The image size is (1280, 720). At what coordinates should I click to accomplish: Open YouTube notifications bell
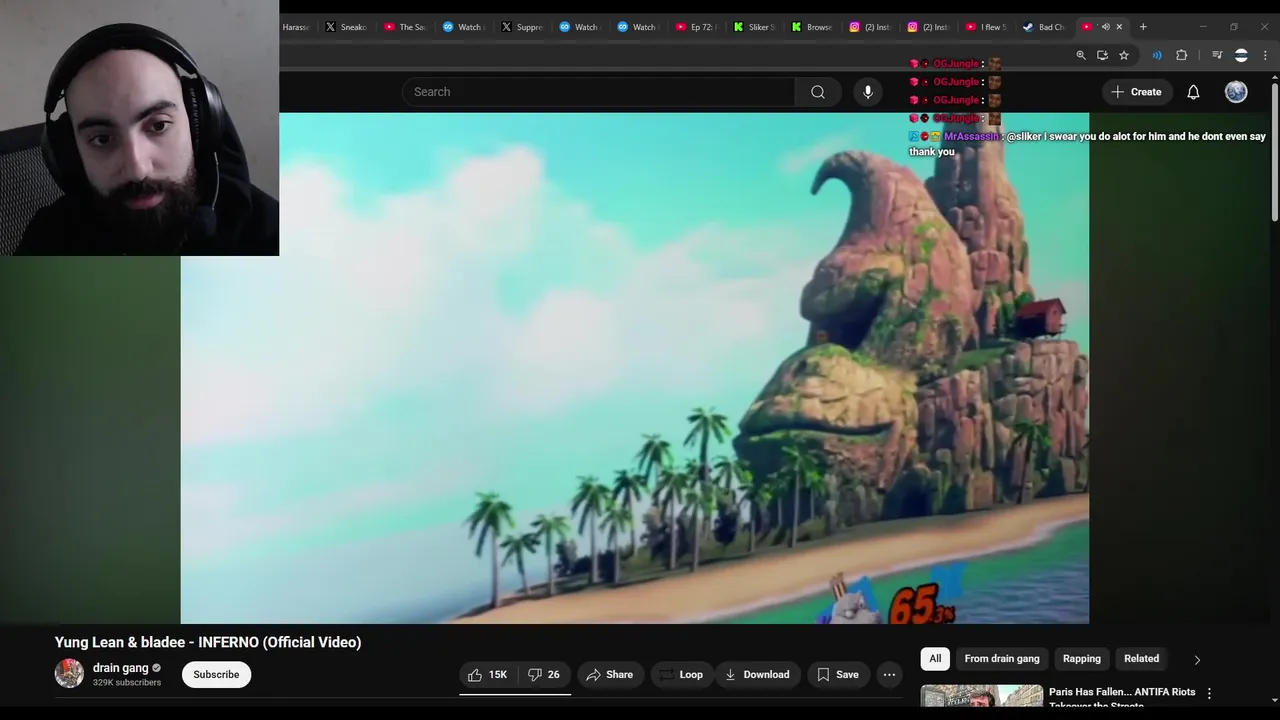(x=1193, y=92)
